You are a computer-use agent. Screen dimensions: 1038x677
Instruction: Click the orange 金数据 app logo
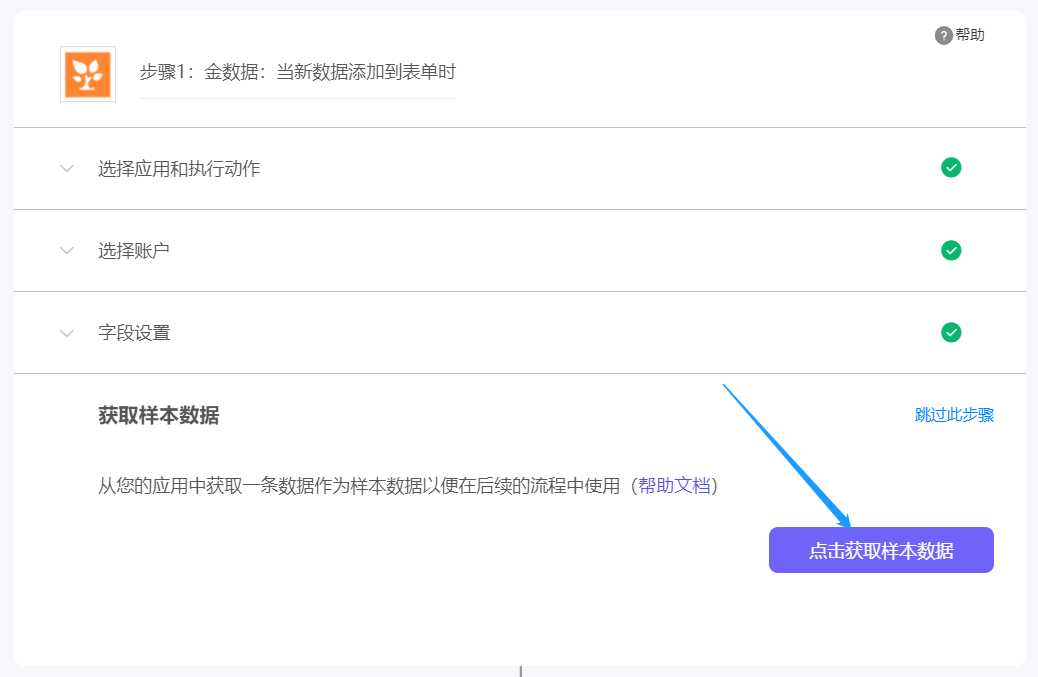(x=88, y=74)
